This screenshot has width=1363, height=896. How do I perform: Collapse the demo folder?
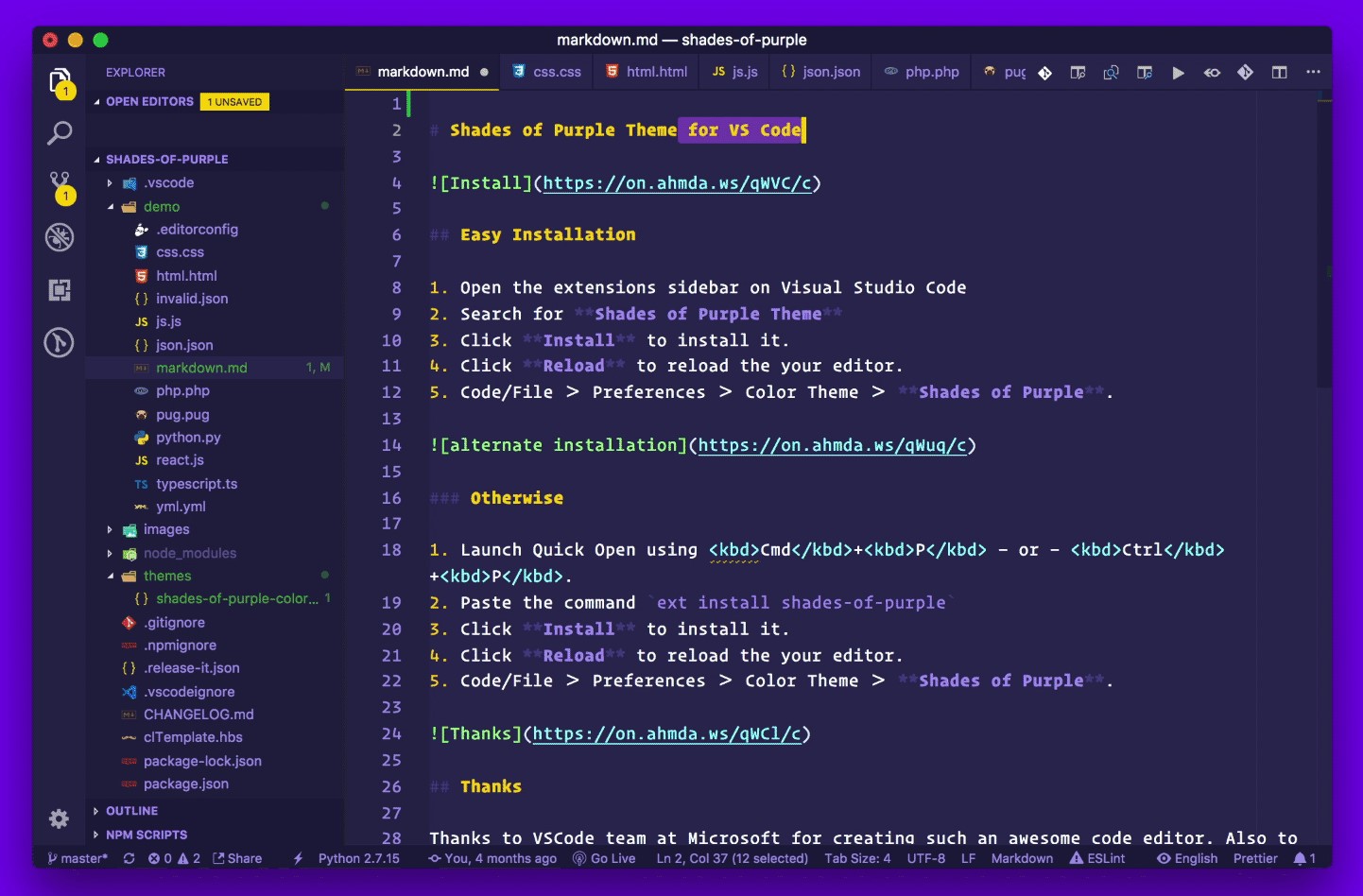pos(162,206)
